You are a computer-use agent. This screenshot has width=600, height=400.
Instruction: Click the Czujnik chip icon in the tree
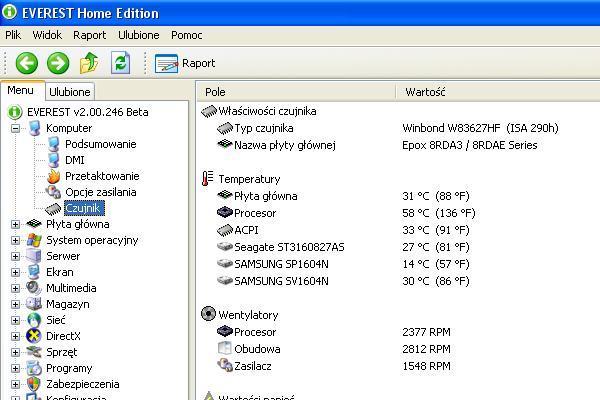(53, 209)
